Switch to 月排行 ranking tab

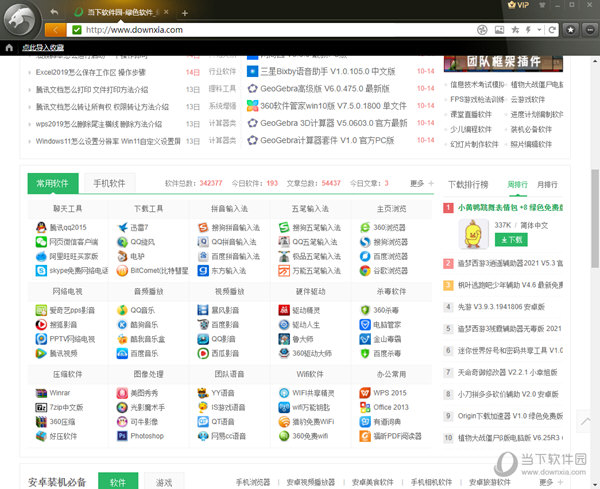tap(547, 184)
